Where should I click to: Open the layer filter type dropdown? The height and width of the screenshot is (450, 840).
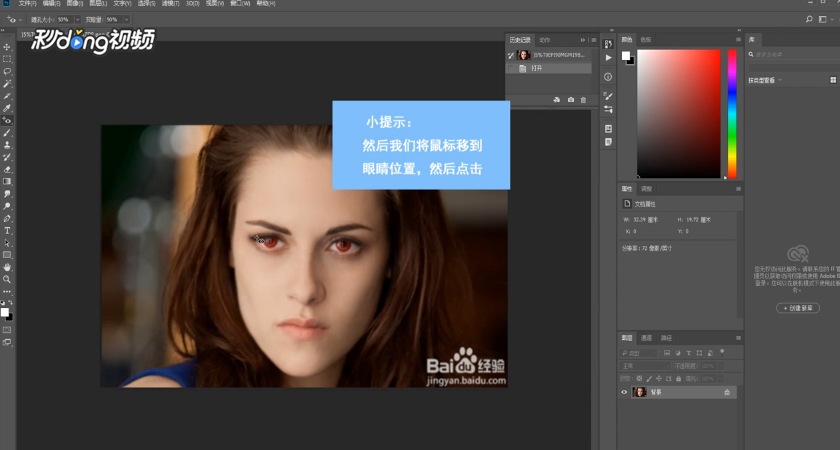pos(639,353)
